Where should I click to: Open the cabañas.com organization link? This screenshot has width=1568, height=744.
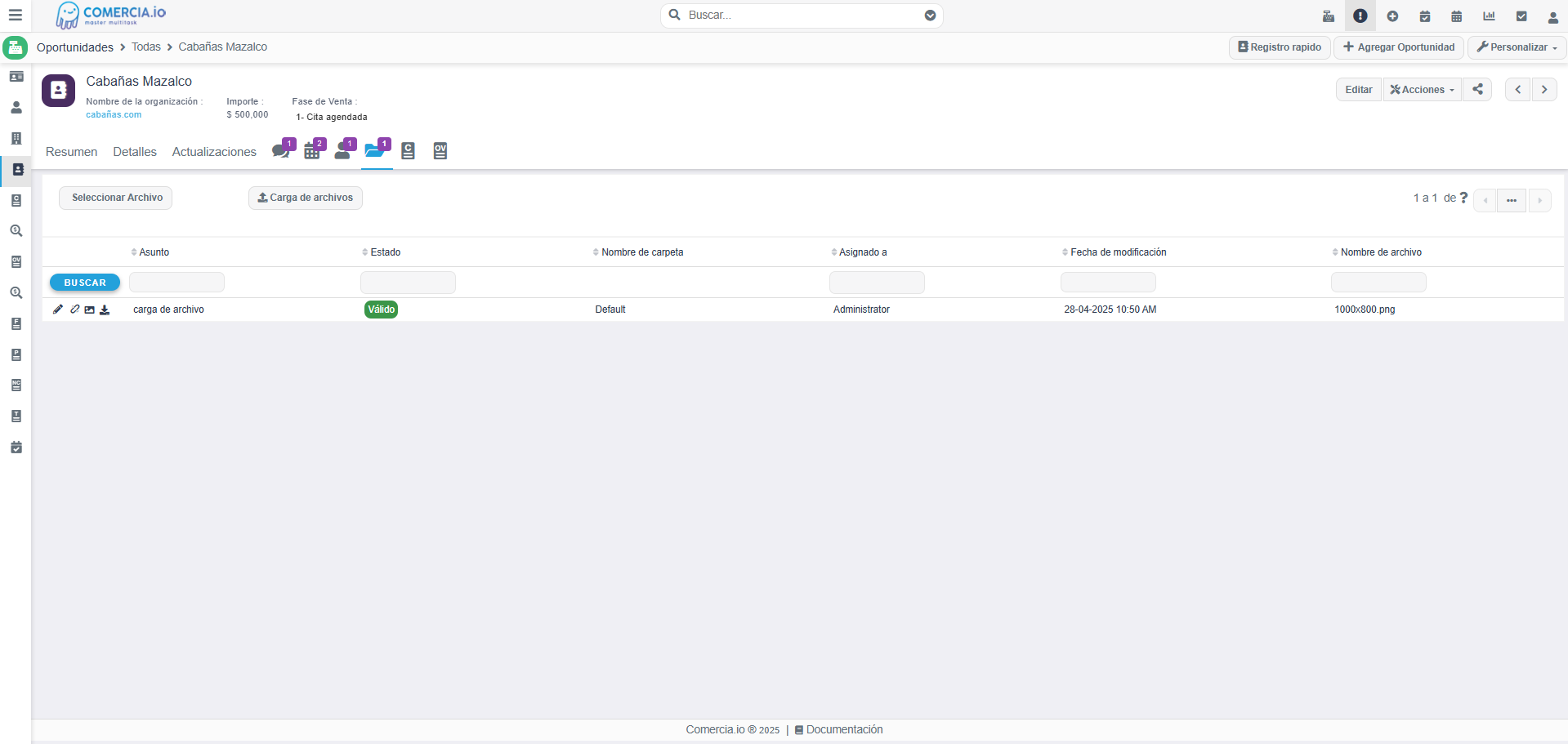(x=114, y=115)
